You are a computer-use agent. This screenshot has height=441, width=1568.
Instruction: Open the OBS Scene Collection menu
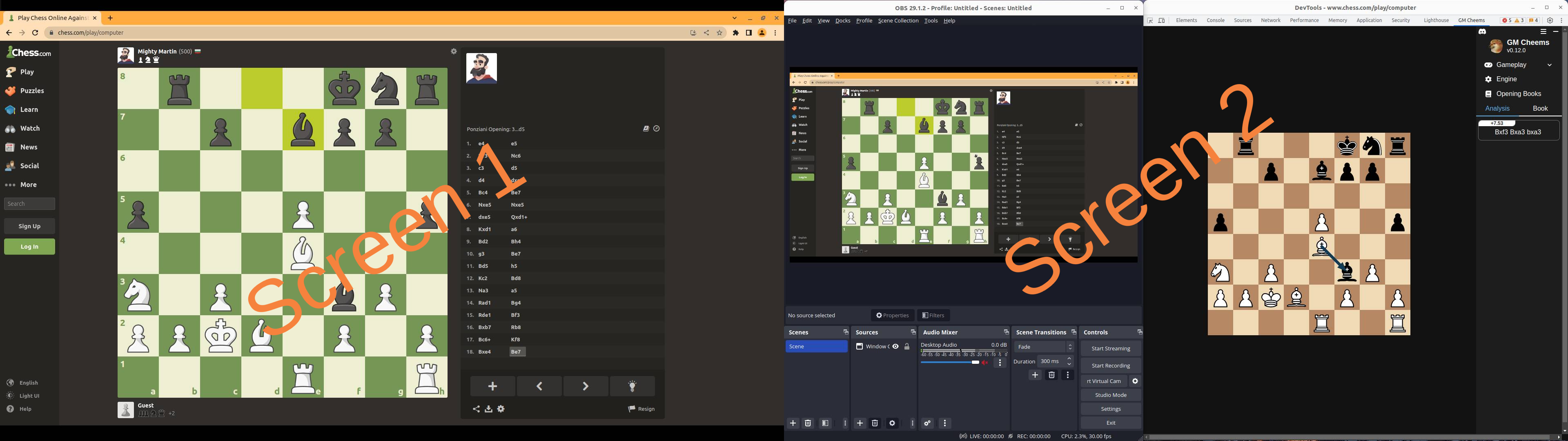[898, 21]
